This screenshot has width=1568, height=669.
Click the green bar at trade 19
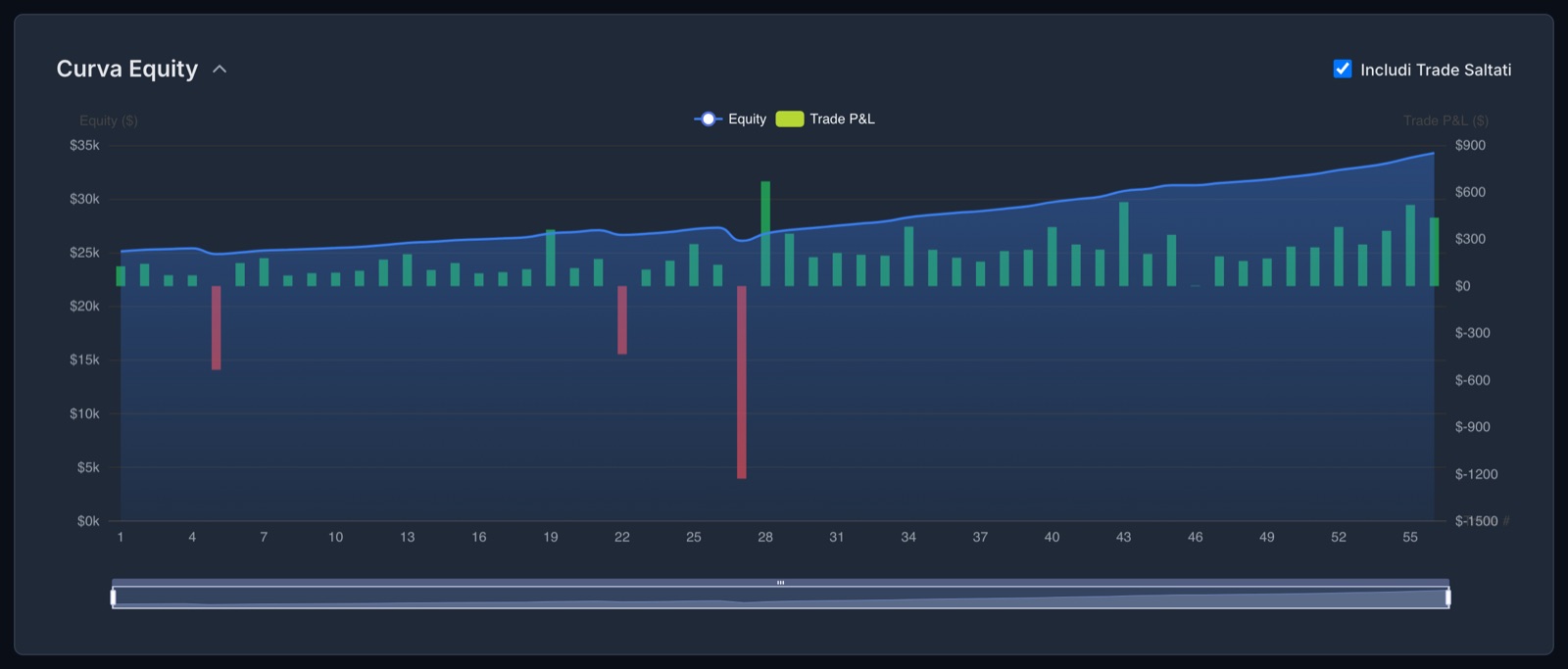click(551, 258)
